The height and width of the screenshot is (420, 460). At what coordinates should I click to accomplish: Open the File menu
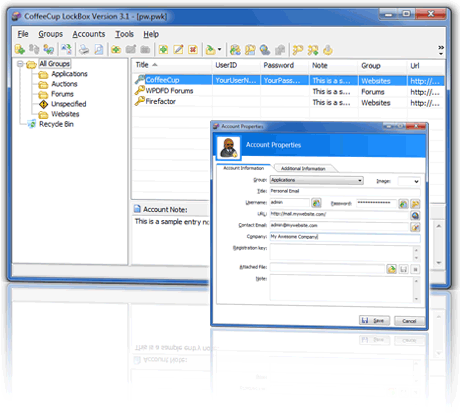click(23, 34)
